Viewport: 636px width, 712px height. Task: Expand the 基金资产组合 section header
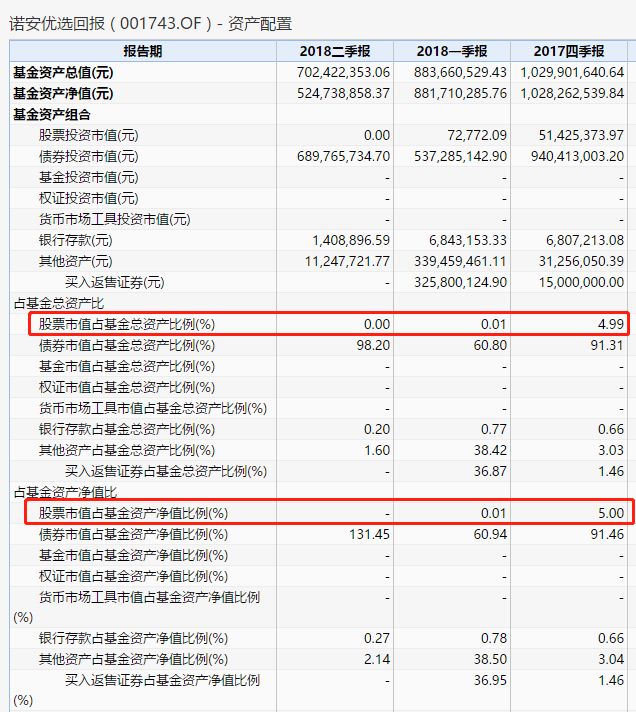pos(52,114)
